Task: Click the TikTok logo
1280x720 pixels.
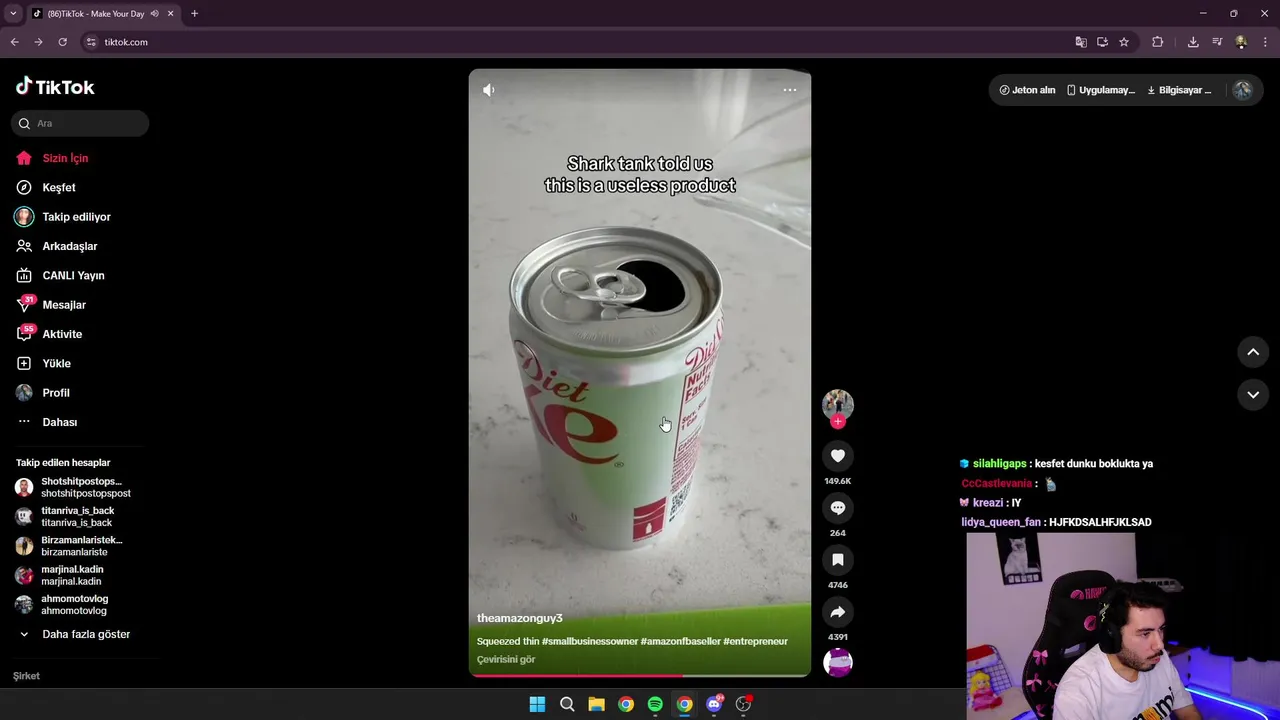Action: point(55,87)
